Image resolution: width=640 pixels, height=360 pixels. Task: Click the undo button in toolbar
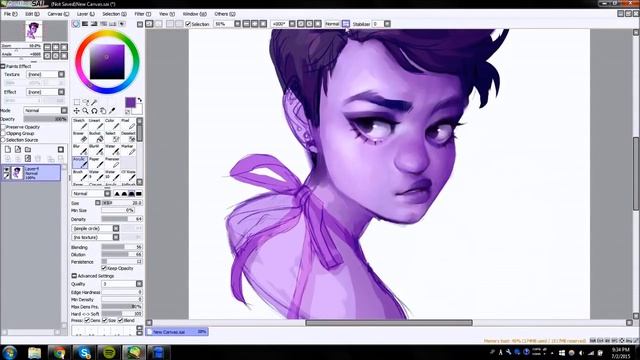(x=149, y=24)
